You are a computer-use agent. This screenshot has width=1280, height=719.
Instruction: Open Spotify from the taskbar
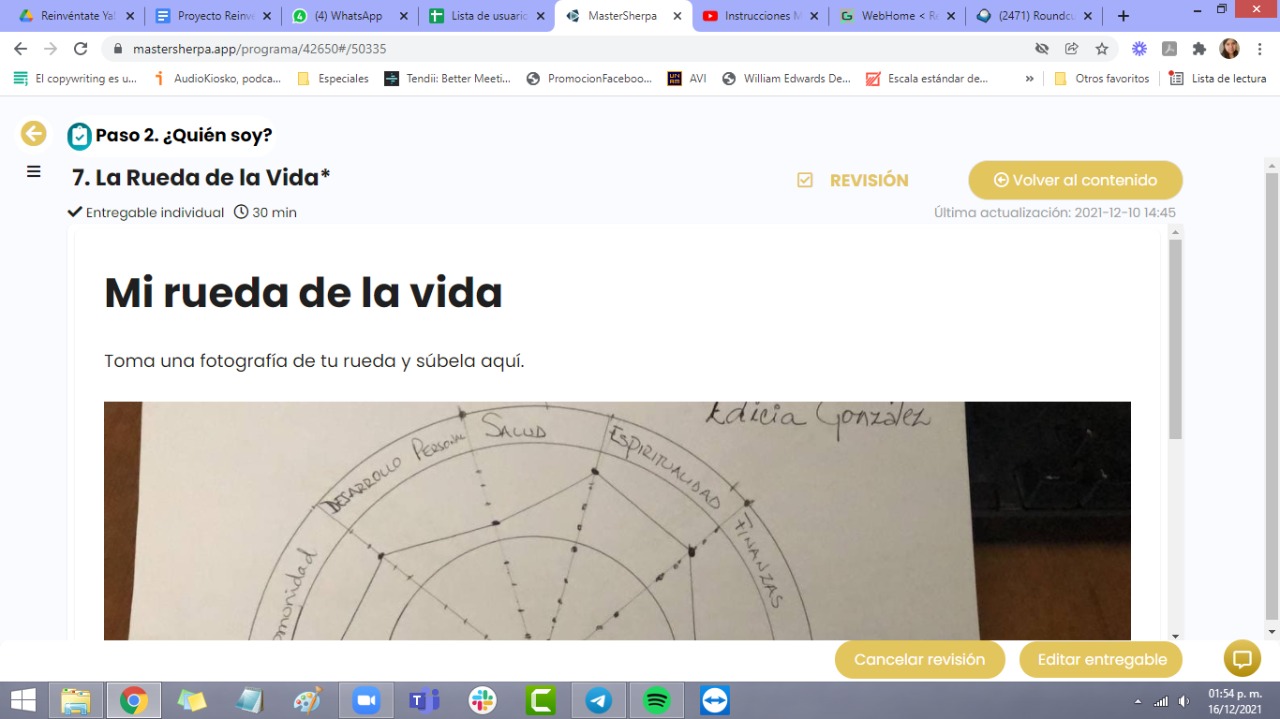click(657, 701)
